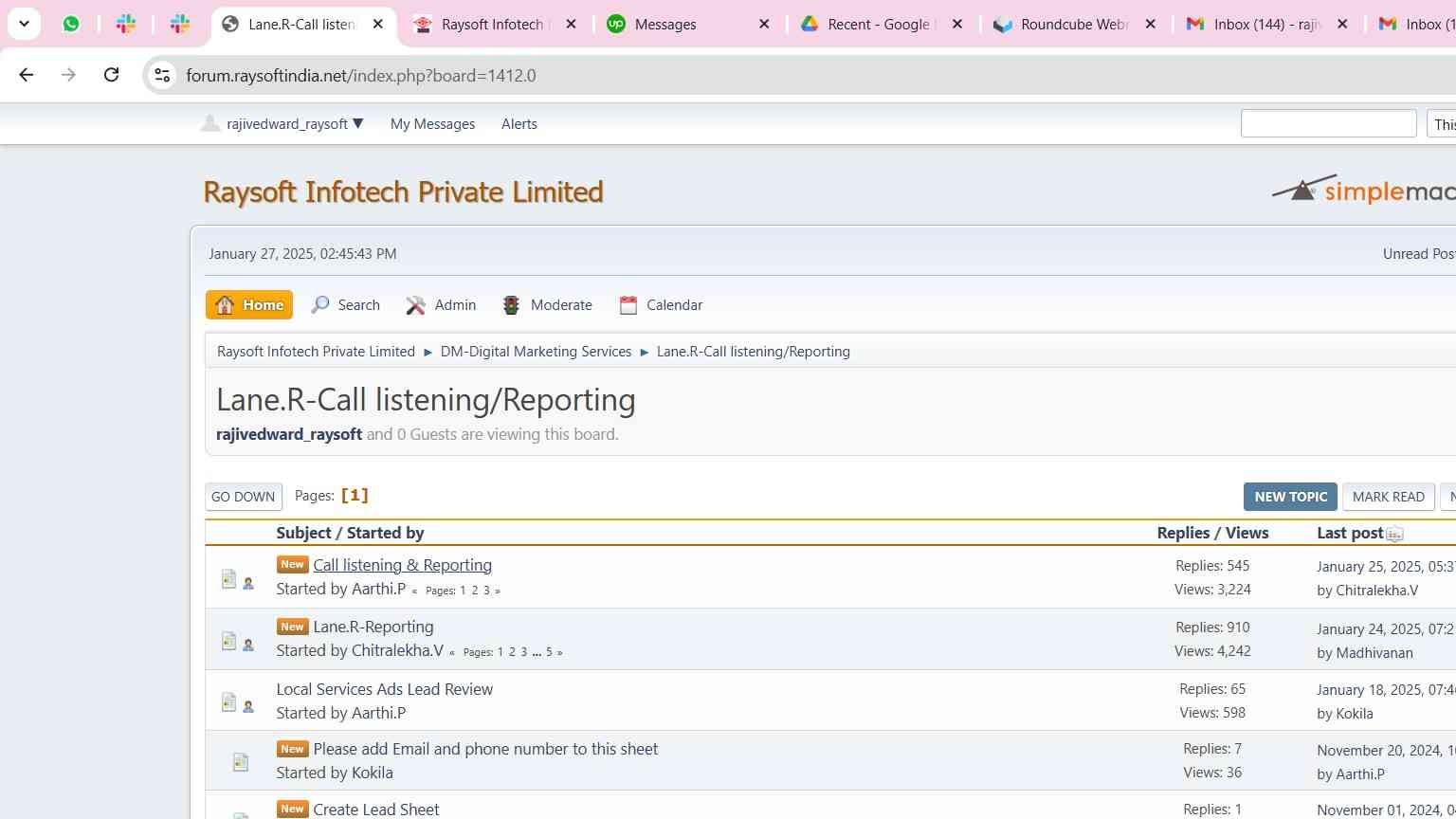Close the Lane.R-Call listening tab
The image size is (1456, 819).
coord(377,24)
